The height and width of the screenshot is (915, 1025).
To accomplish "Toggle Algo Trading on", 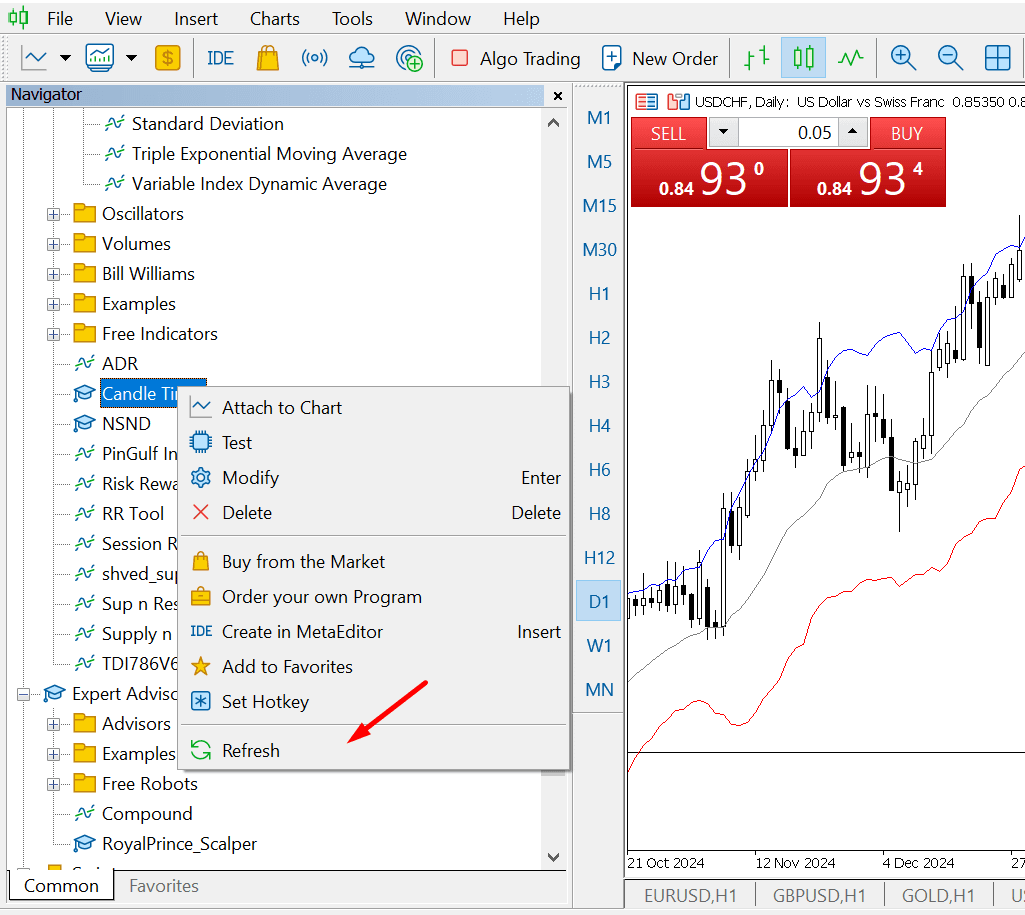I will [x=516, y=58].
